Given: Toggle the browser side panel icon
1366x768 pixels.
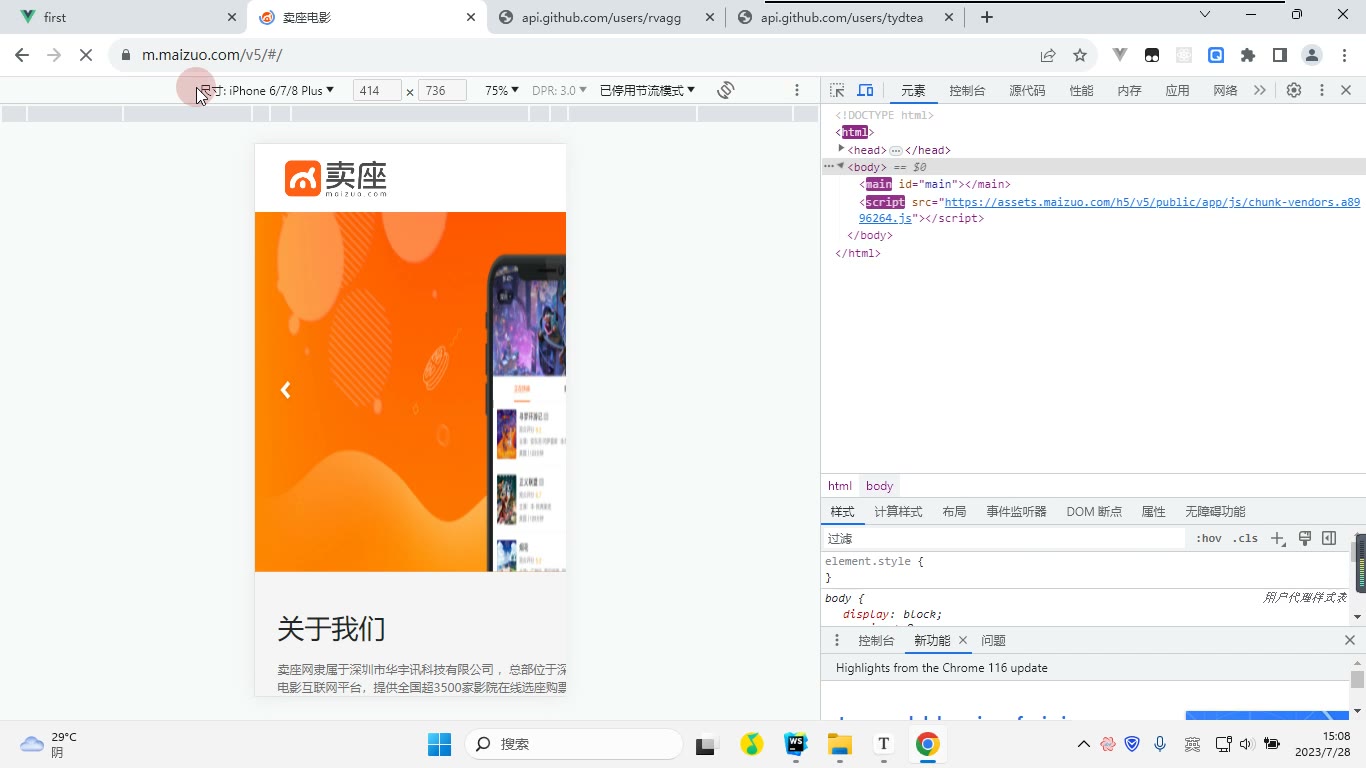Looking at the screenshot, I should 1280,55.
